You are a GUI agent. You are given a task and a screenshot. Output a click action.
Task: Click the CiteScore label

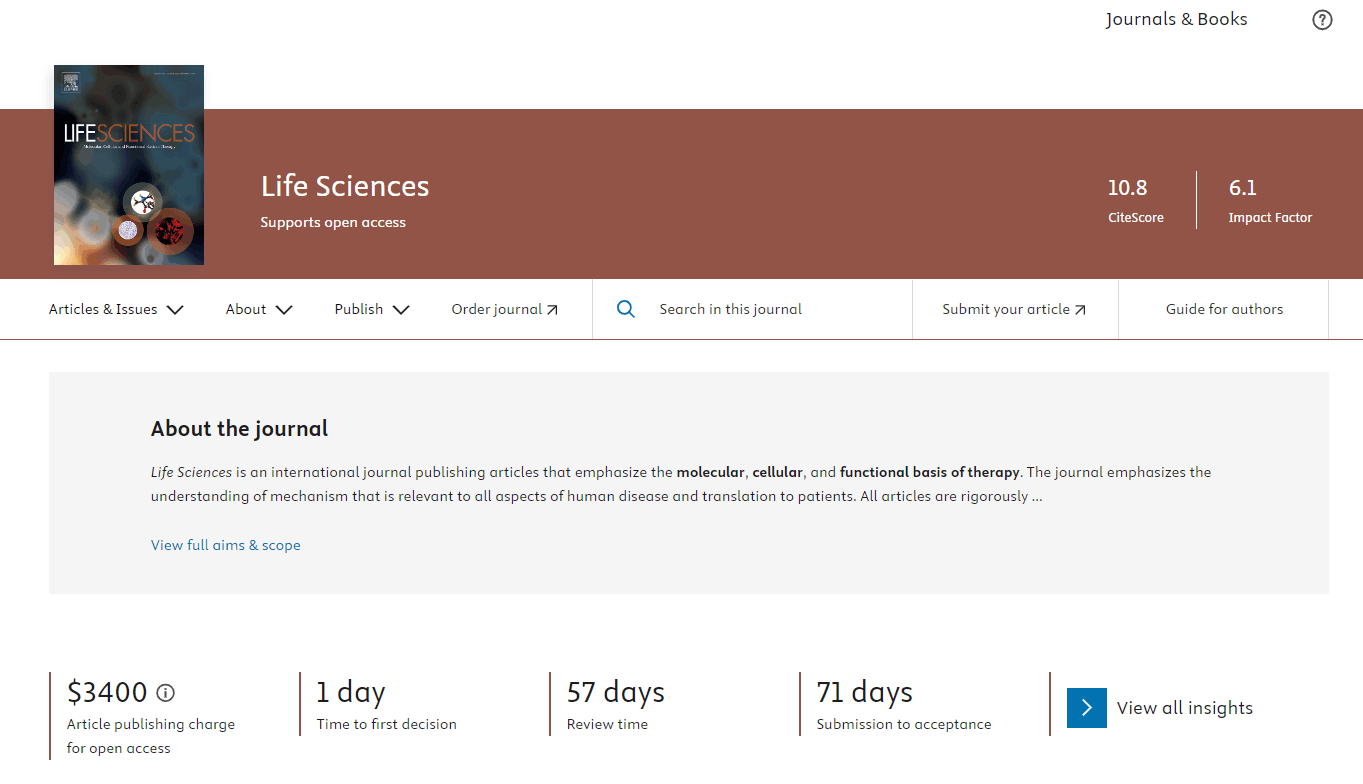(x=1136, y=217)
